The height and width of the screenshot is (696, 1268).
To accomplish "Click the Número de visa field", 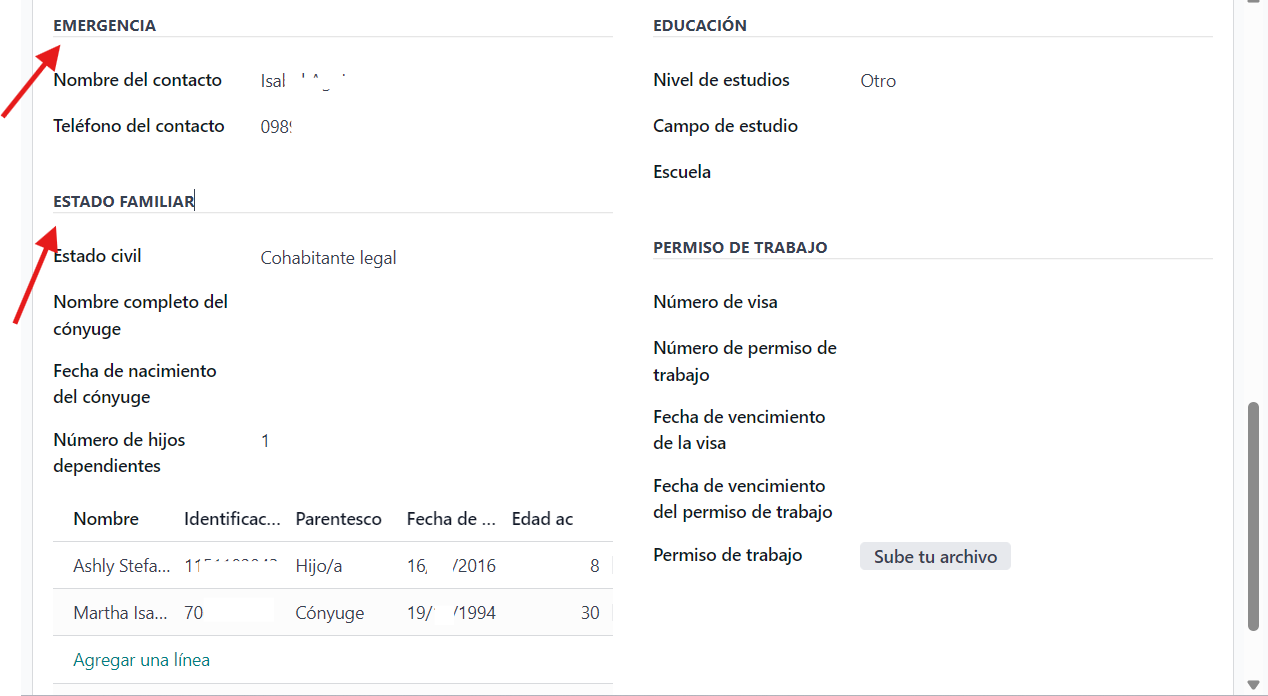I will [1030, 303].
